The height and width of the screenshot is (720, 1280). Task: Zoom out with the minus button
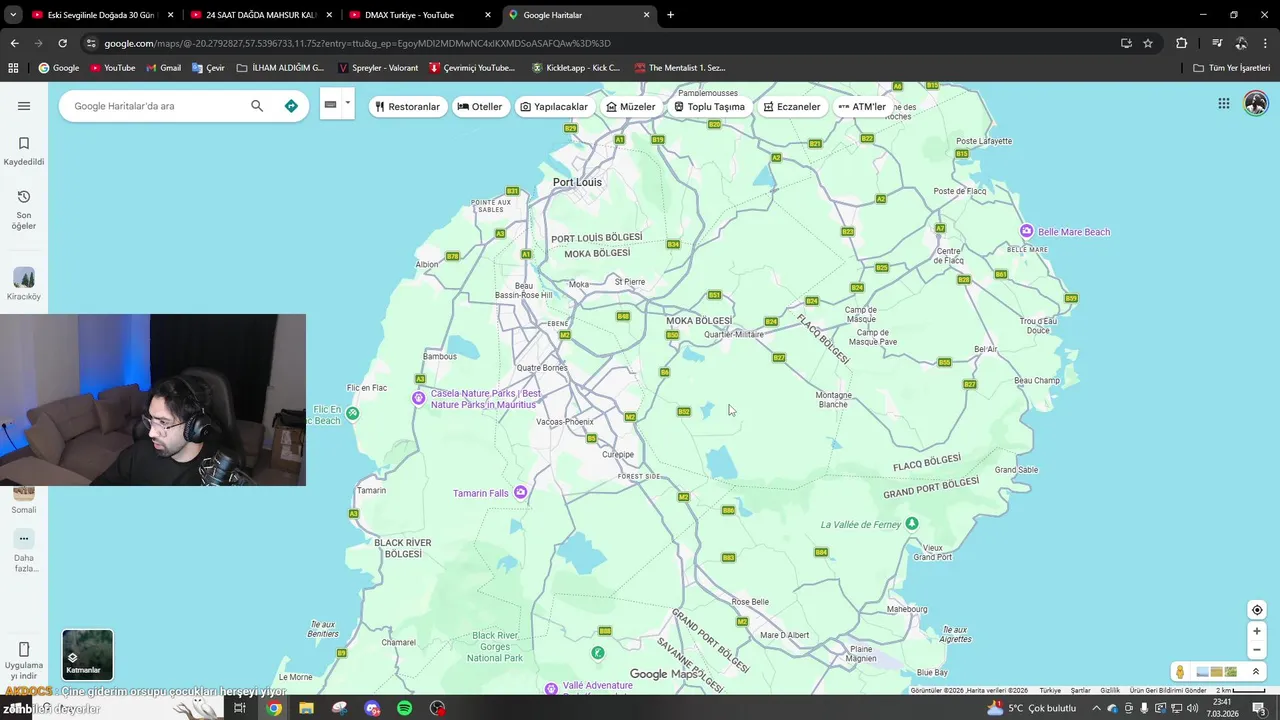coord(1257,650)
